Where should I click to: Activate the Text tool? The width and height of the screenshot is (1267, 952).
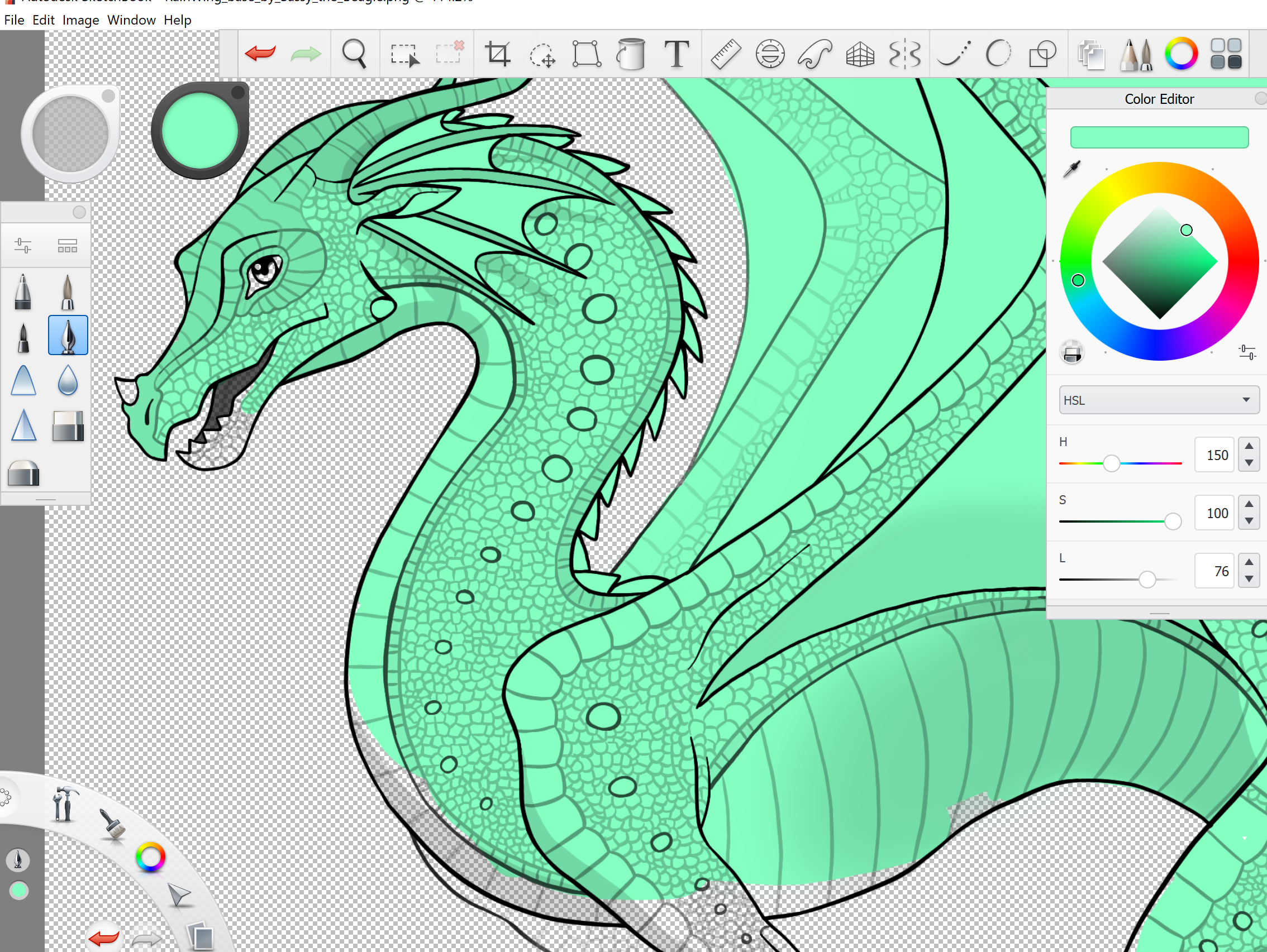point(677,54)
